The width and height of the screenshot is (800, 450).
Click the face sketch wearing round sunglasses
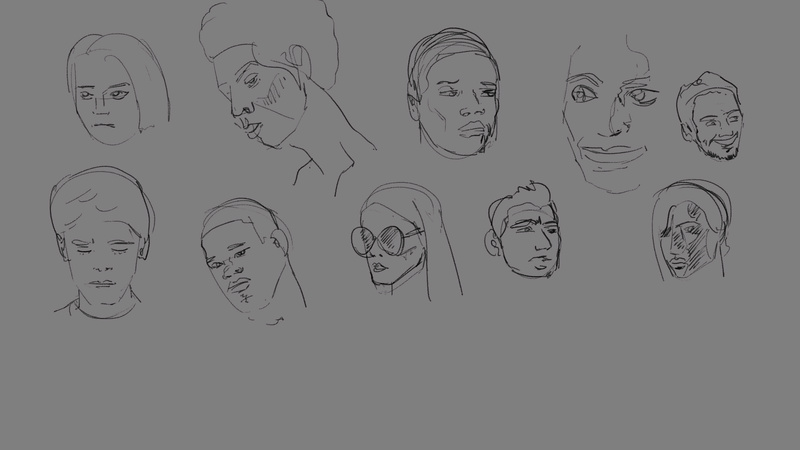(407, 242)
